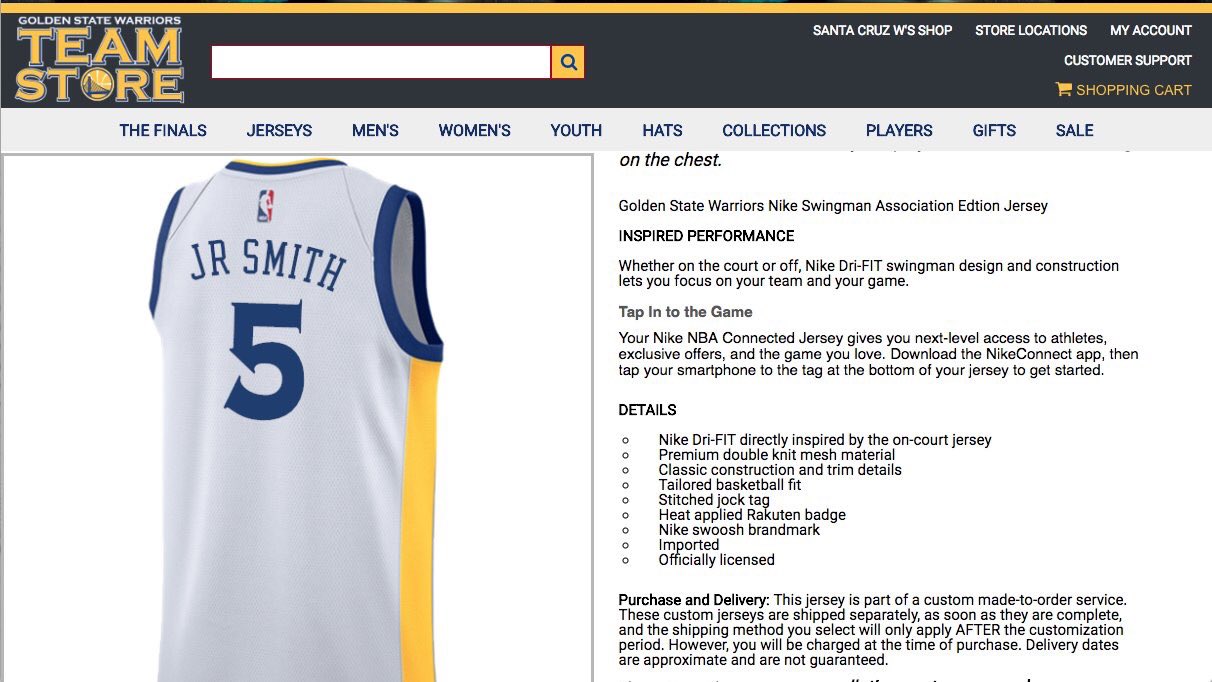1212x682 pixels.
Task: Click 'Nike Dri-FIT directly inspired' bullet
Action: (x=825, y=440)
